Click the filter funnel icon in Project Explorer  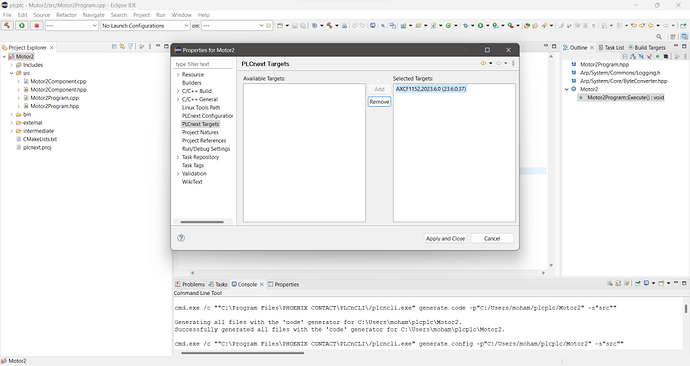[x=130, y=46]
